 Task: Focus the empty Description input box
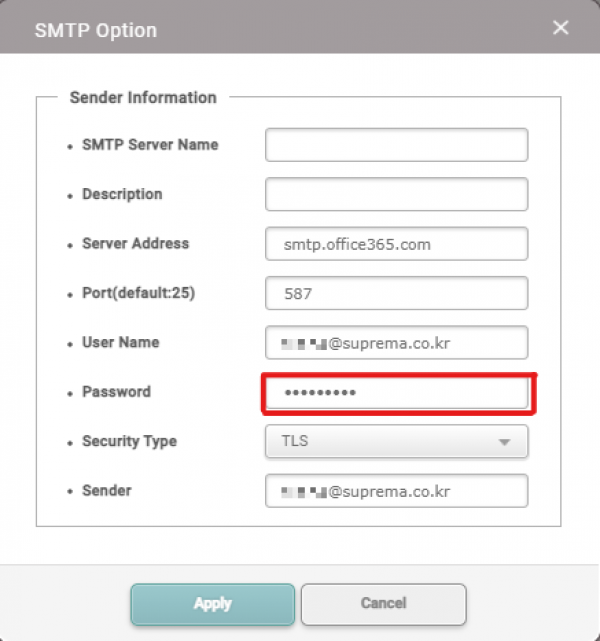pyautogui.click(x=396, y=194)
